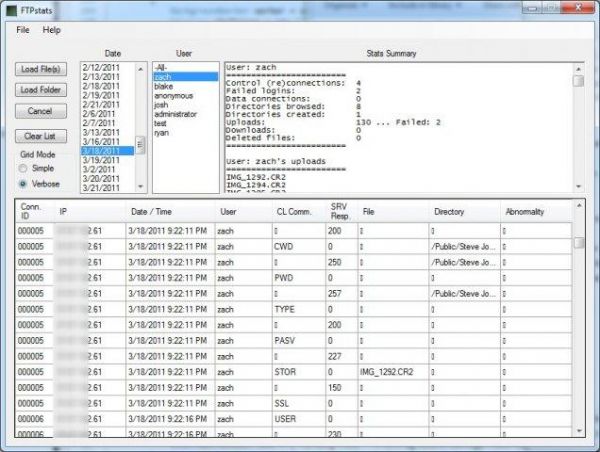Choose the Verbose grid mode option

[x=25, y=183]
